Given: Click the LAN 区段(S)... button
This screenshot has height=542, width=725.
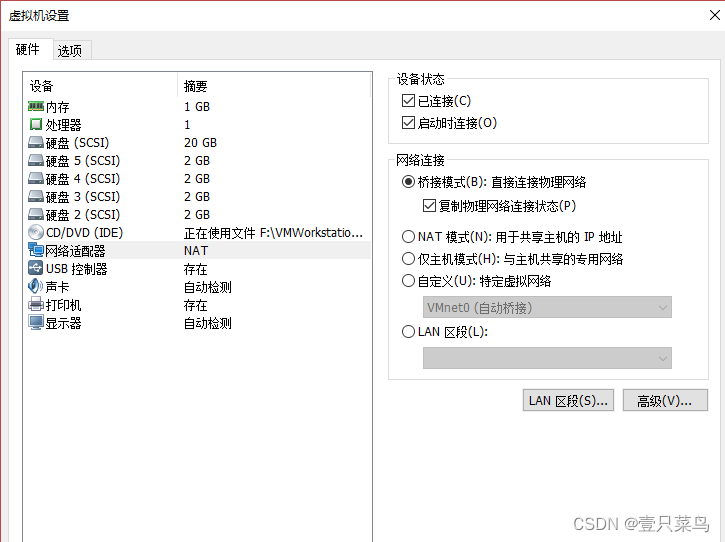Looking at the screenshot, I should 568,400.
